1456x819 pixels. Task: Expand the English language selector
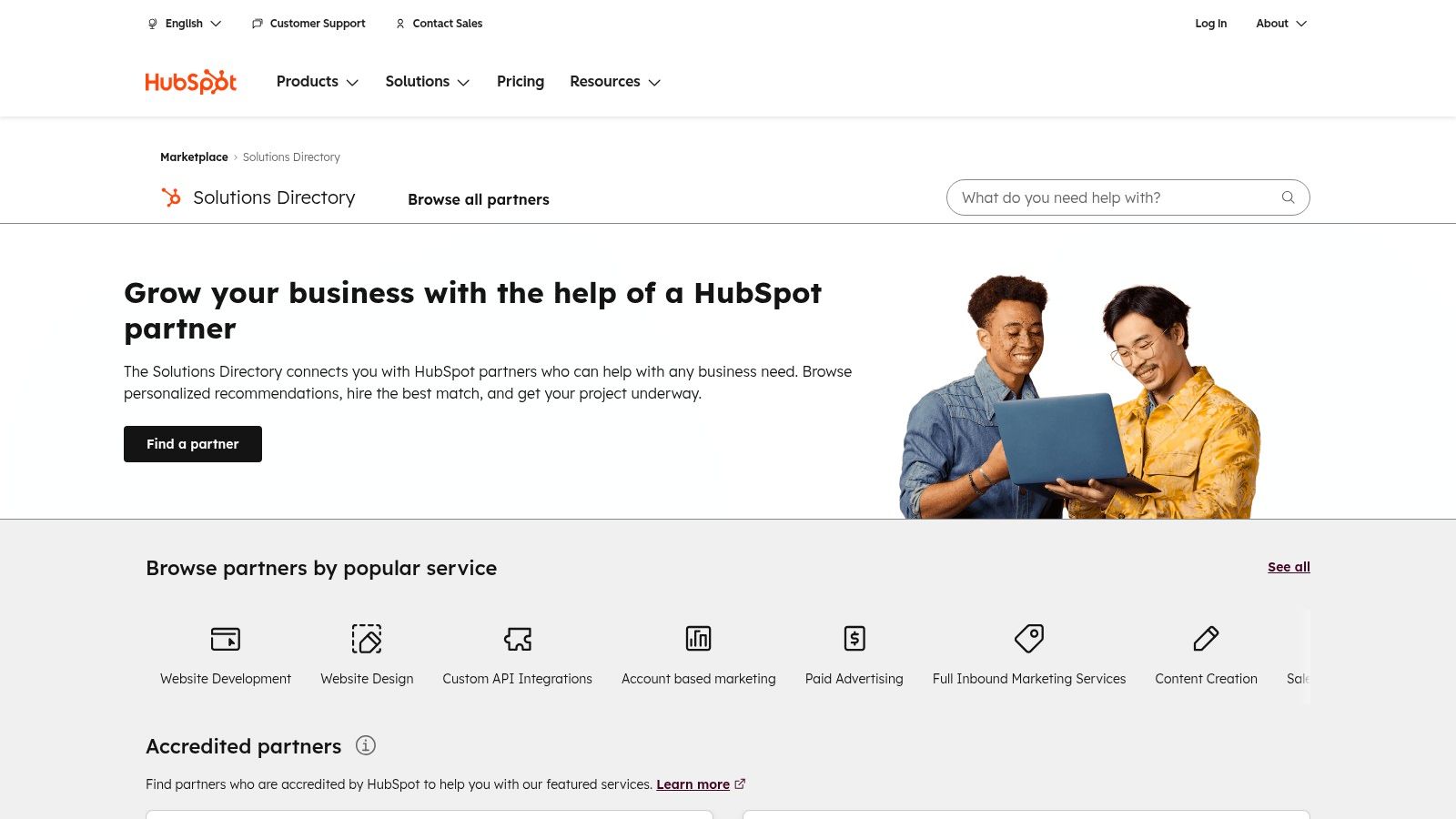tap(184, 23)
